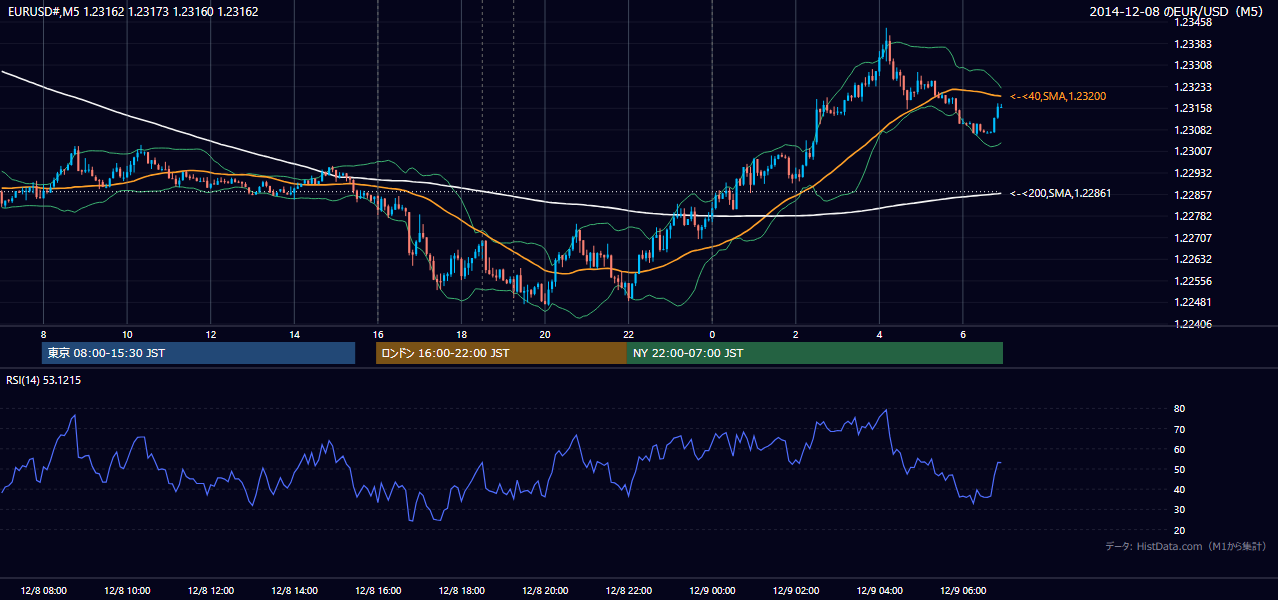Click the RSI(14) 53.1215 indicator label
The width and height of the screenshot is (1278, 600).
[44, 380]
